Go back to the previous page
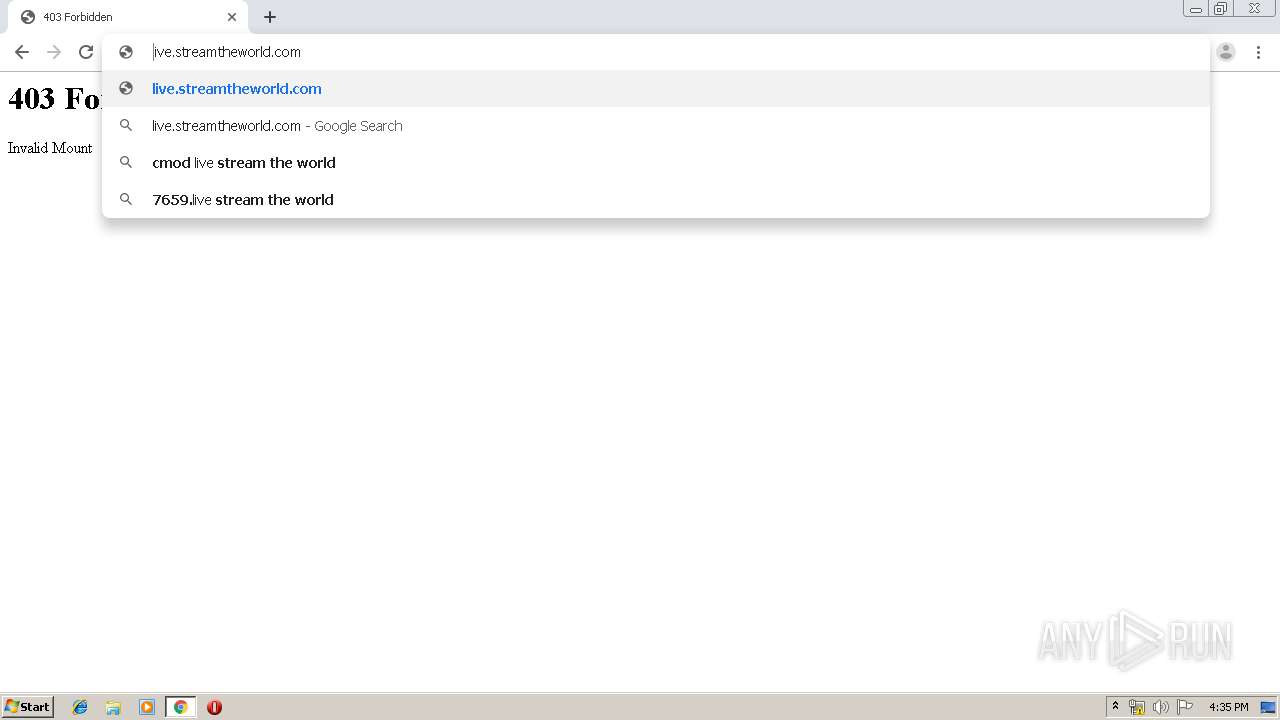Image resolution: width=1280 pixels, height=720 pixels. pyautogui.click(x=22, y=52)
